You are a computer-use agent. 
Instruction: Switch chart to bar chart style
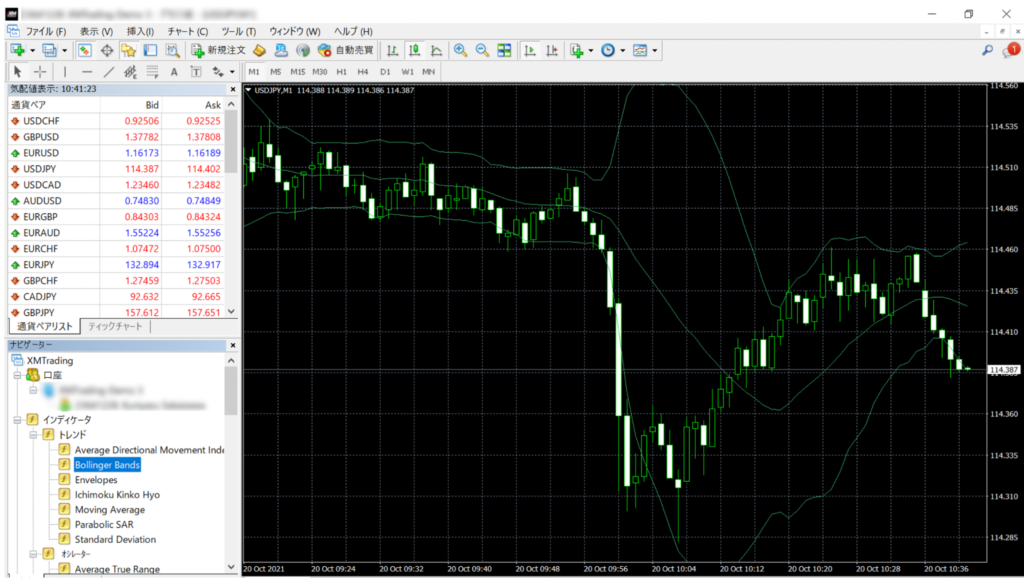coord(392,50)
